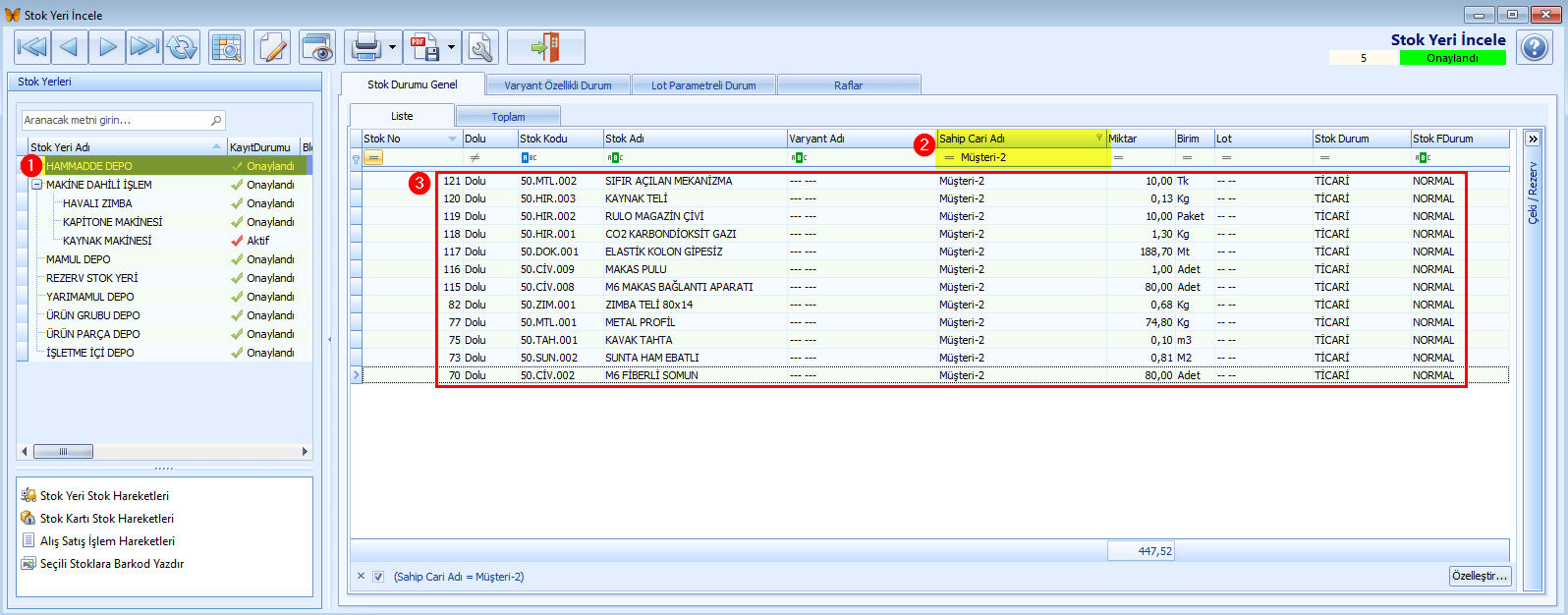Open the Stok Yeri Stok Hareketleri link
The width and height of the screenshot is (1568, 615).
tap(104, 496)
